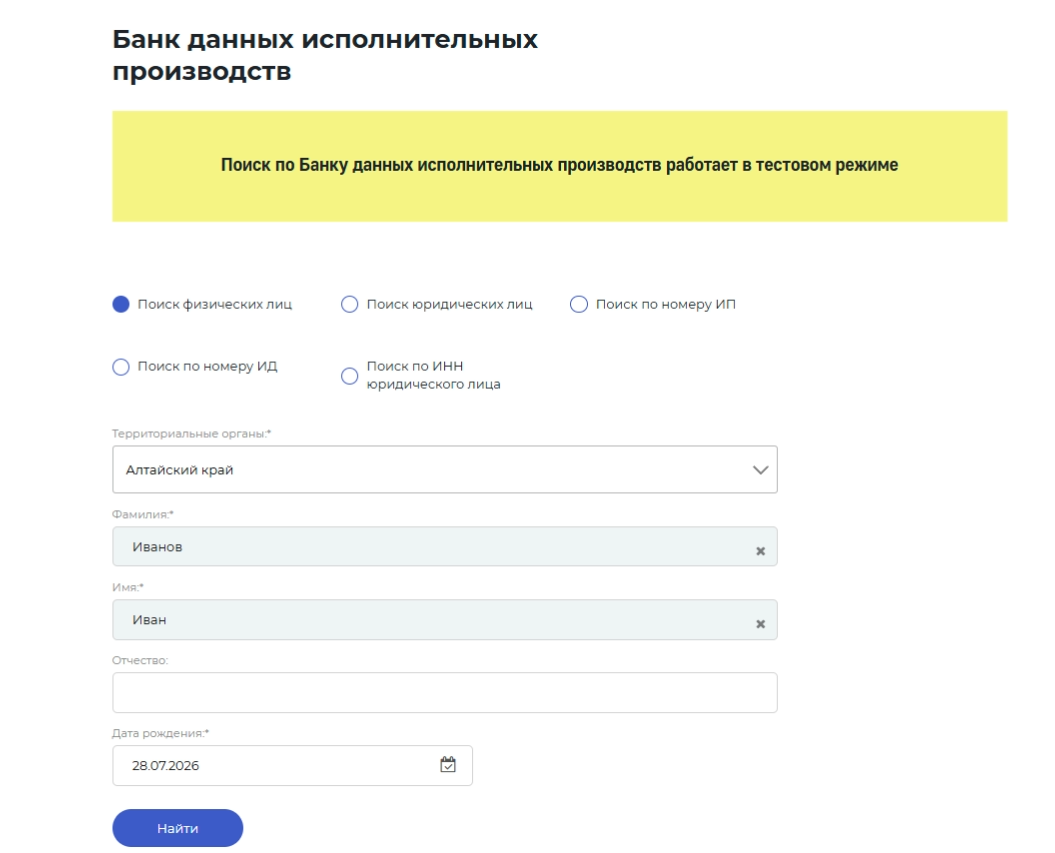Click the Территориальные органы field label
The height and width of the screenshot is (853, 1055).
pos(192,434)
